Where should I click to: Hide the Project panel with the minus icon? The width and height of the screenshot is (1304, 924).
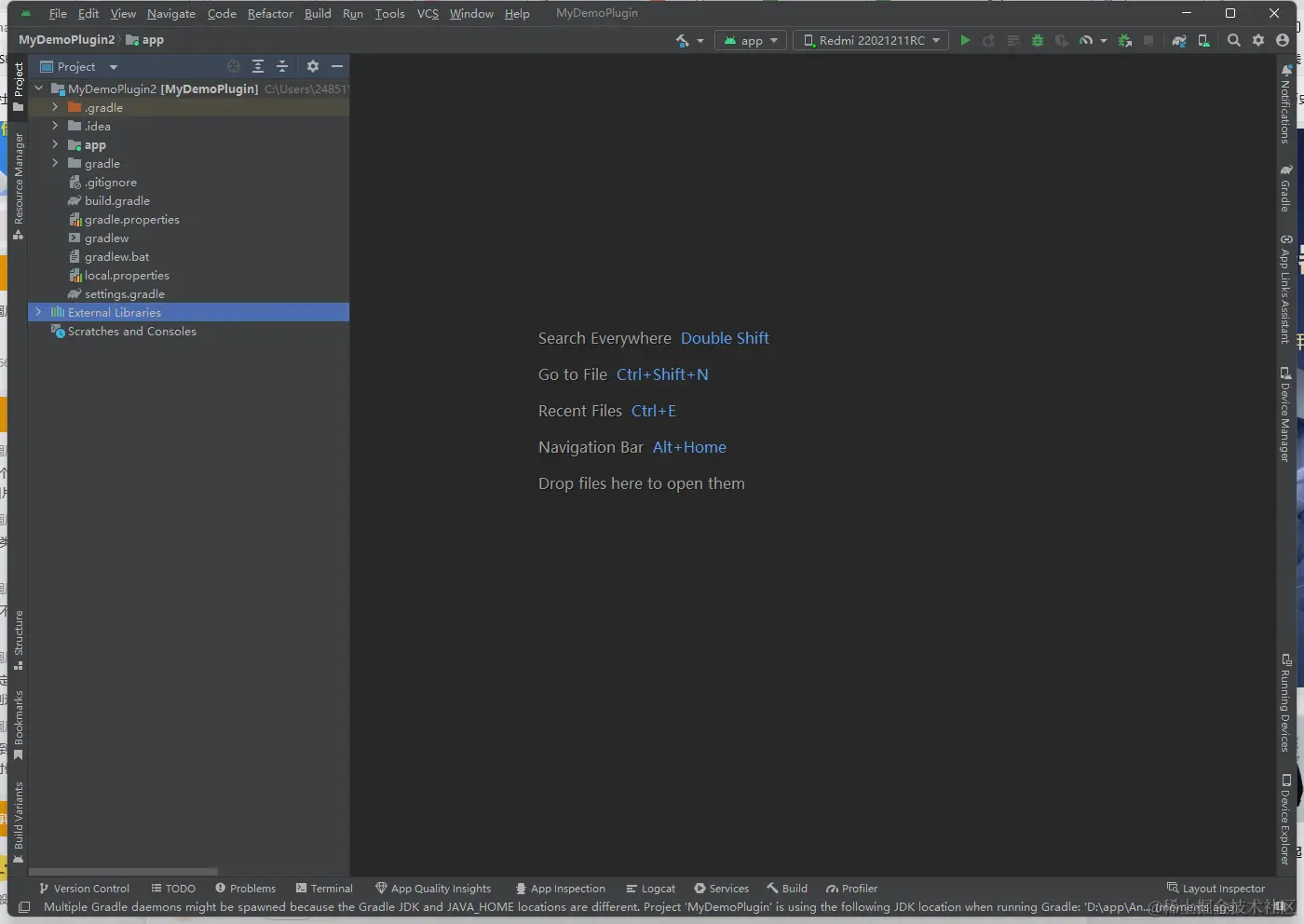(337, 66)
